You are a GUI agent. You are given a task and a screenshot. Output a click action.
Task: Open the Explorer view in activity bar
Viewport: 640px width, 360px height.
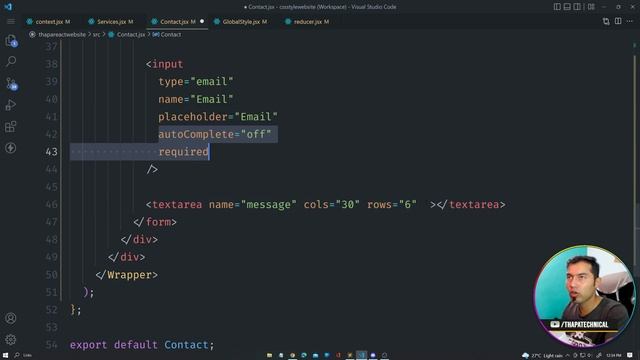[11, 40]
